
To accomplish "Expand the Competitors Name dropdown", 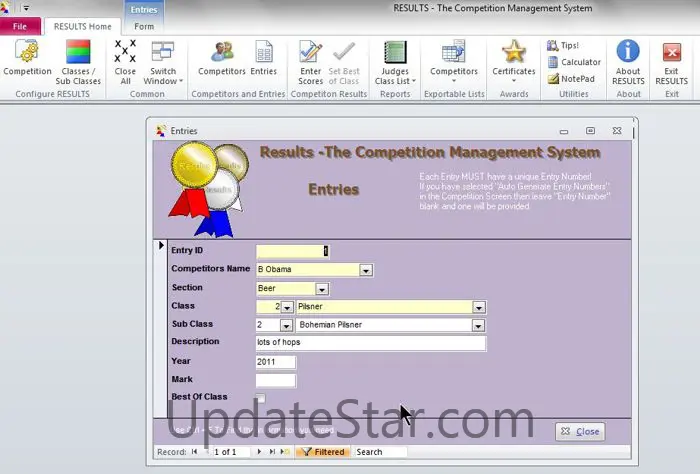I will click(366, 270).
